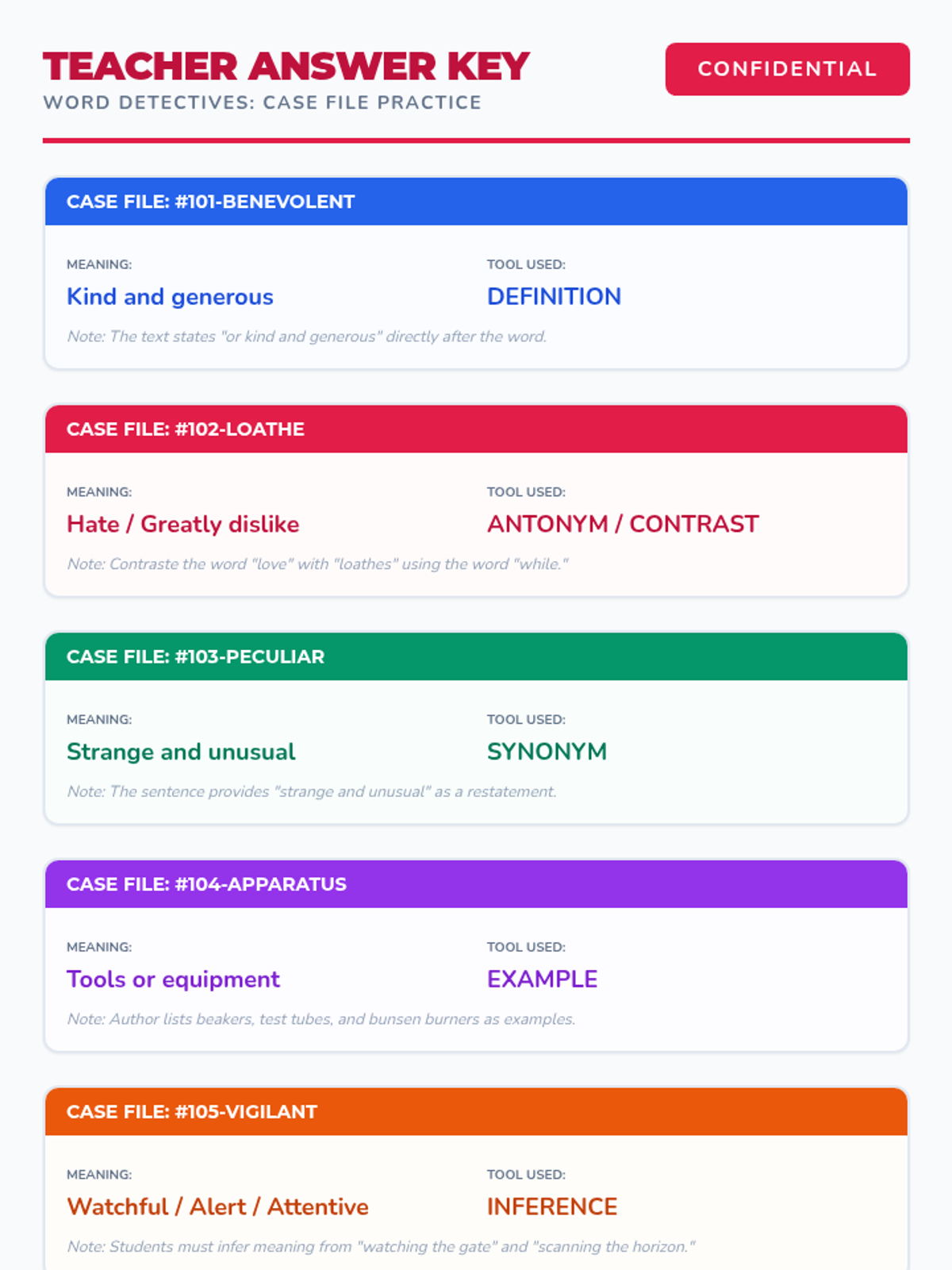Select the Teacher Answer Key title
Viewport: 952px width, 1270px height.
[286, 67]
